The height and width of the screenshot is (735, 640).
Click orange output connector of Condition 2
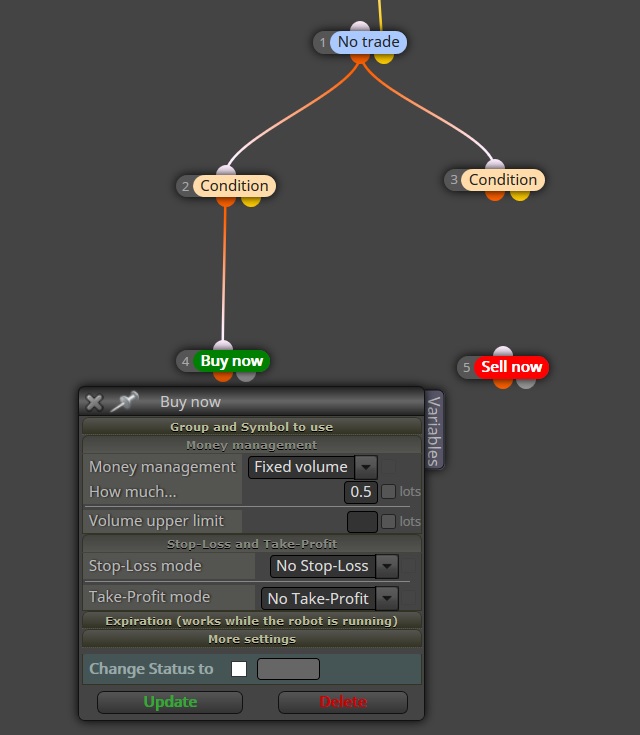[226, 202]
